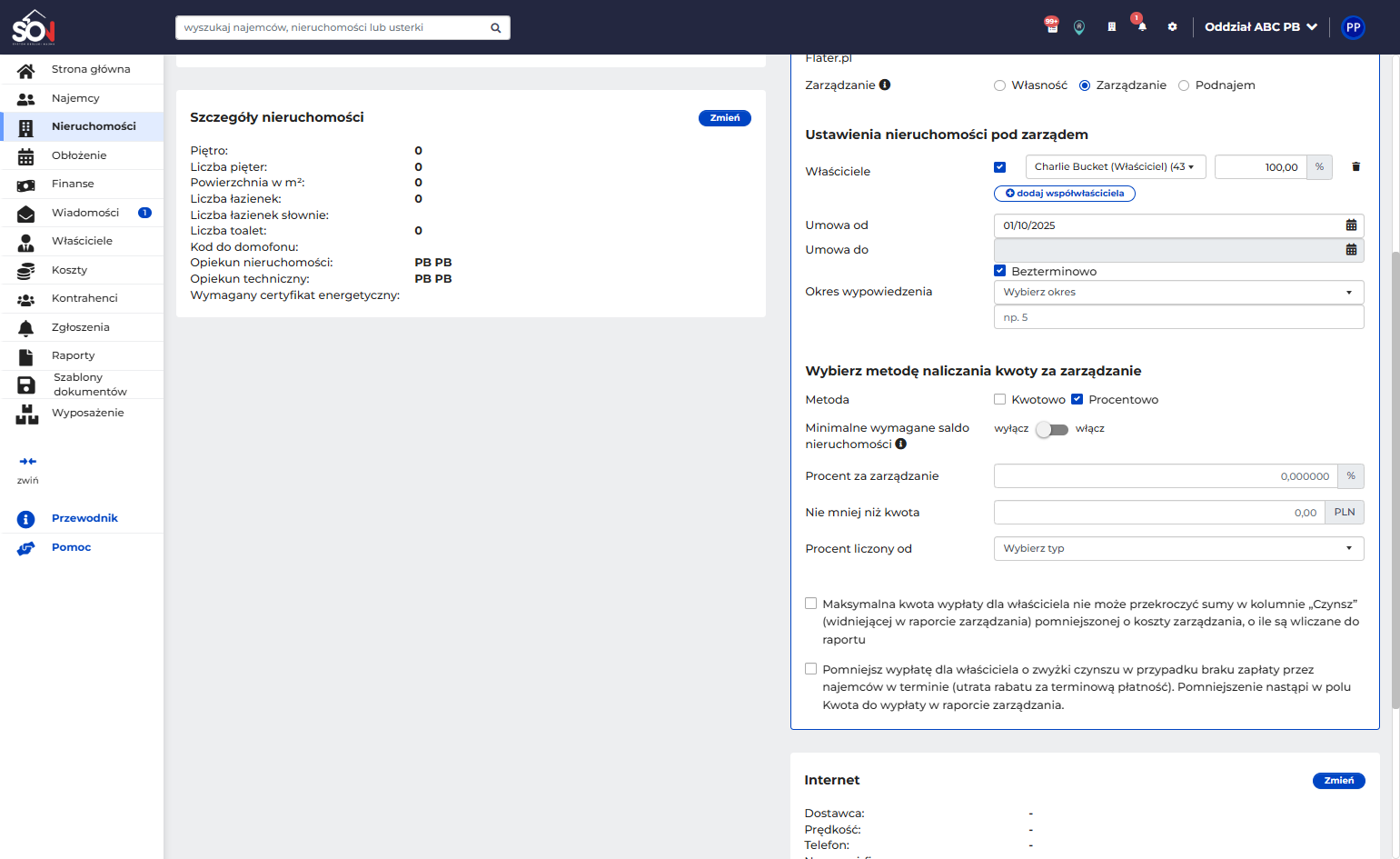Click the search magnifier icon

pyautogui.click(x=496, y=28)
